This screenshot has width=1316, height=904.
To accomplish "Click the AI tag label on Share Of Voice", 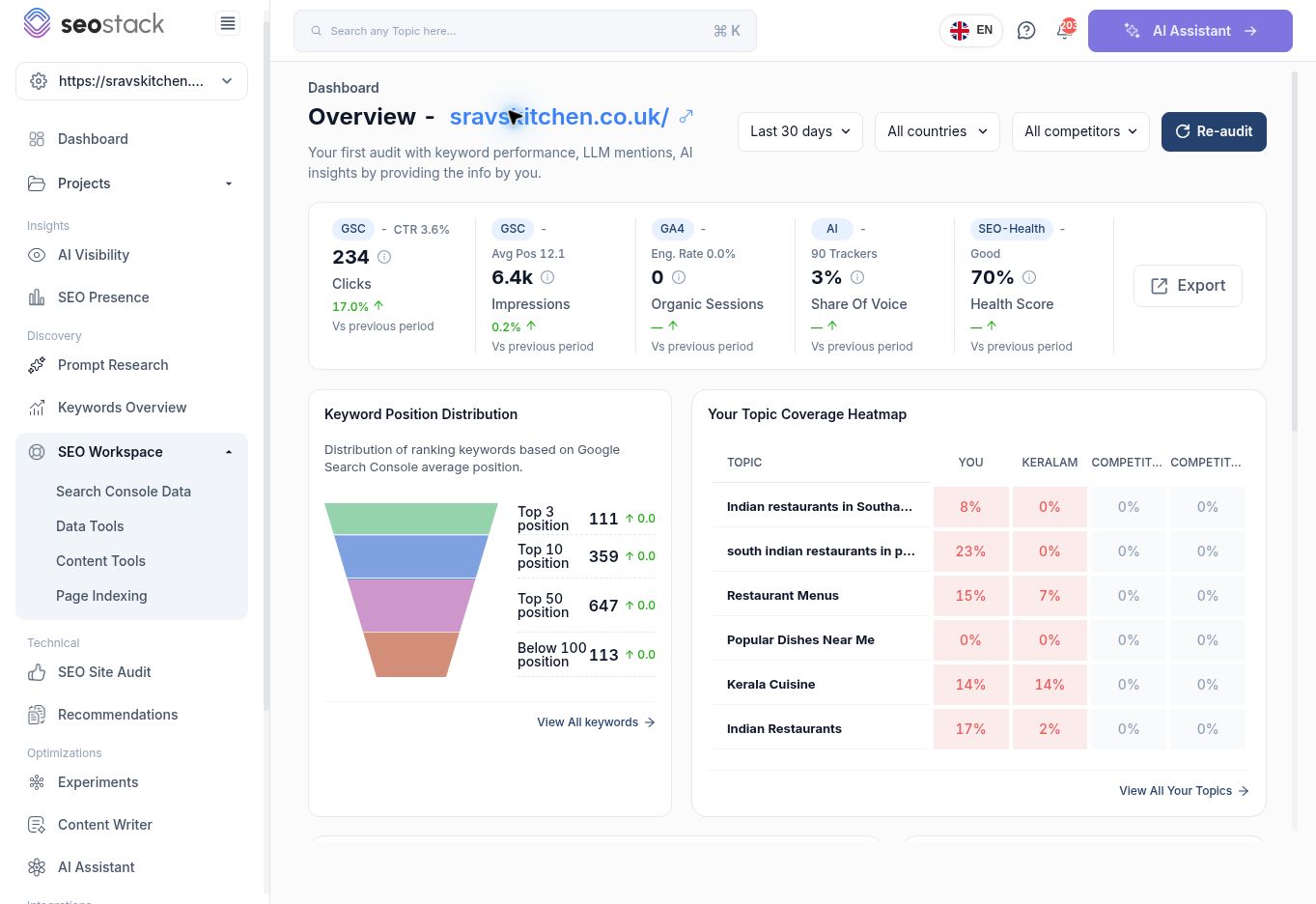I will 831,229.
